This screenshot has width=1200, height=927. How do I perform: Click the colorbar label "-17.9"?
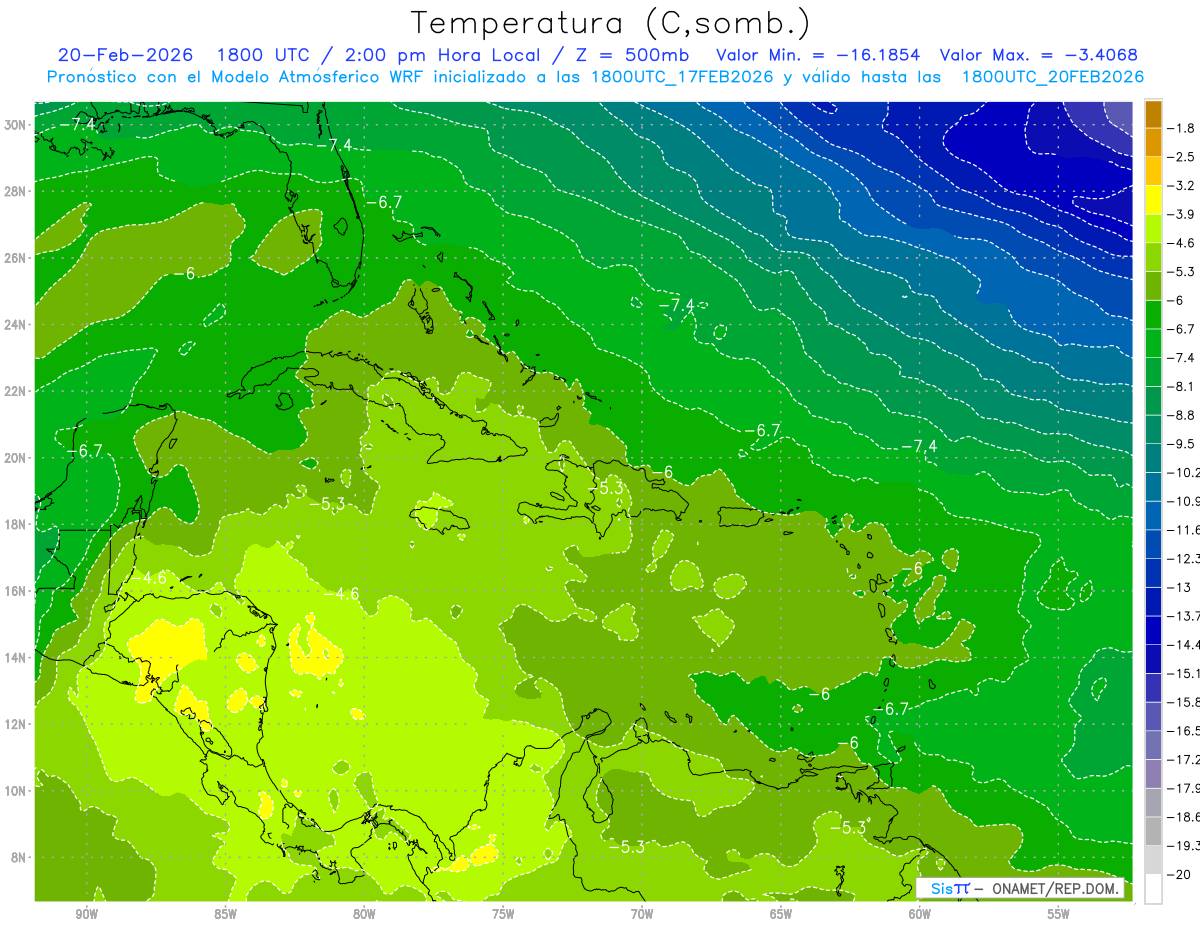pyautogui.click(x=1184, y=788)
